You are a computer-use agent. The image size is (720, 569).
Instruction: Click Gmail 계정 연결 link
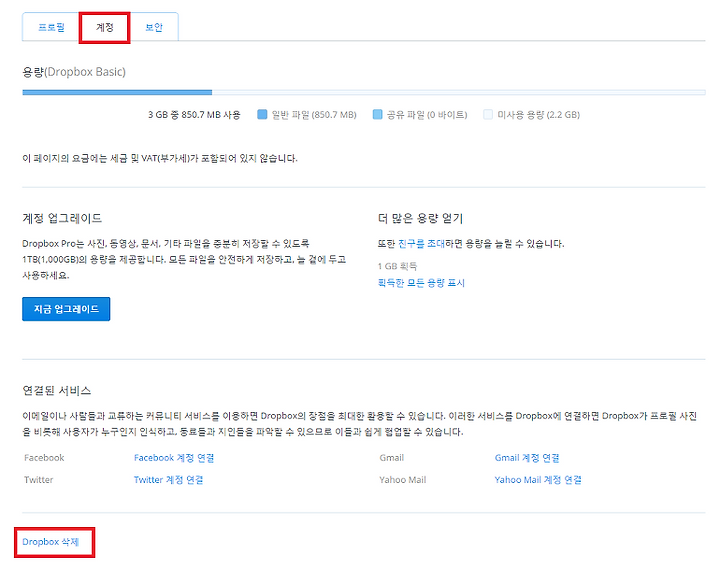click(x=527, y=458)
